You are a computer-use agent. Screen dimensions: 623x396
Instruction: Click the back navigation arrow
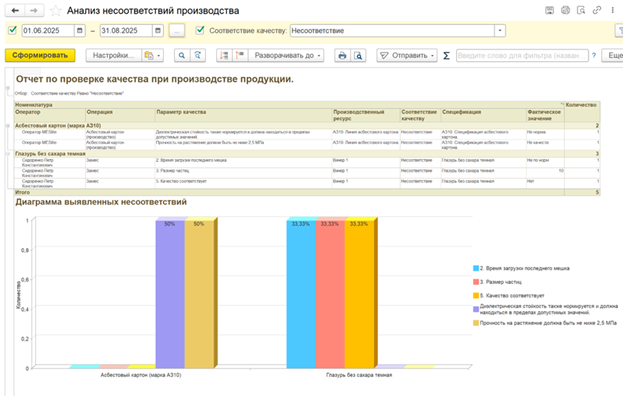[15, 11]
